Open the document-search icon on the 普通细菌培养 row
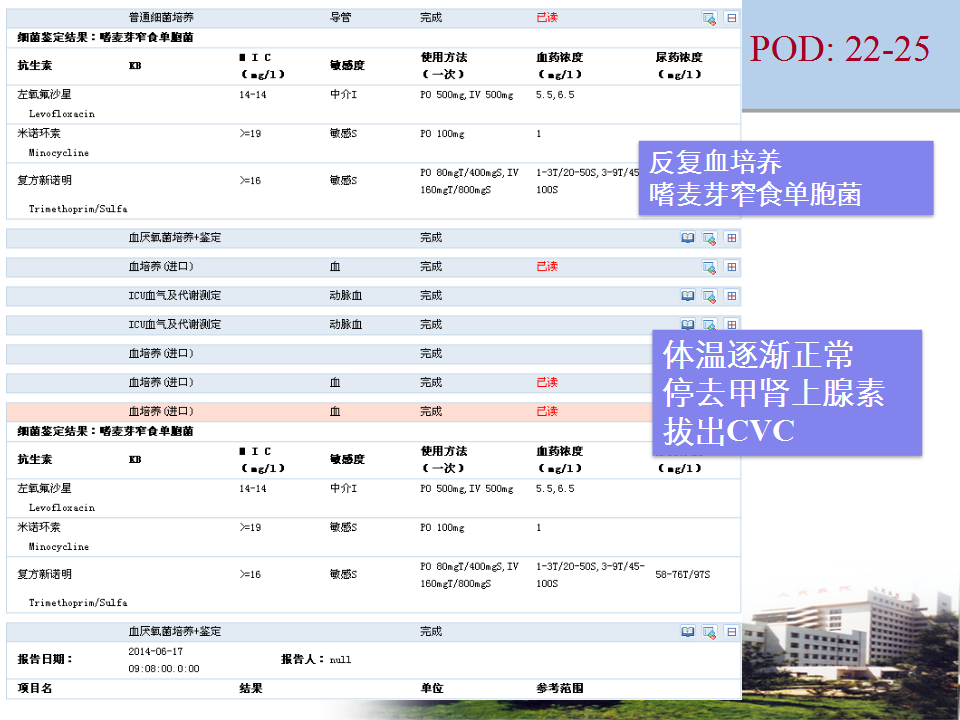 pos(709,18)
